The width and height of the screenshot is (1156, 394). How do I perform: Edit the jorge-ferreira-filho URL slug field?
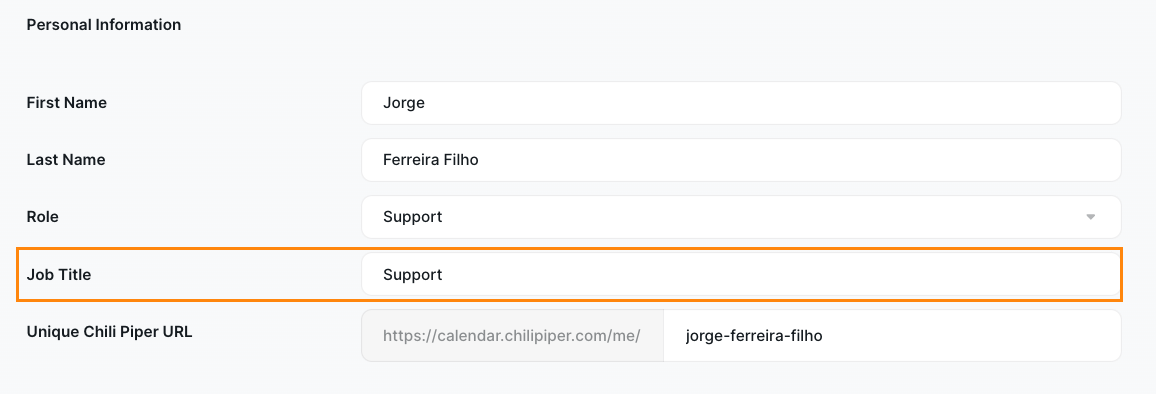point(892,336)
